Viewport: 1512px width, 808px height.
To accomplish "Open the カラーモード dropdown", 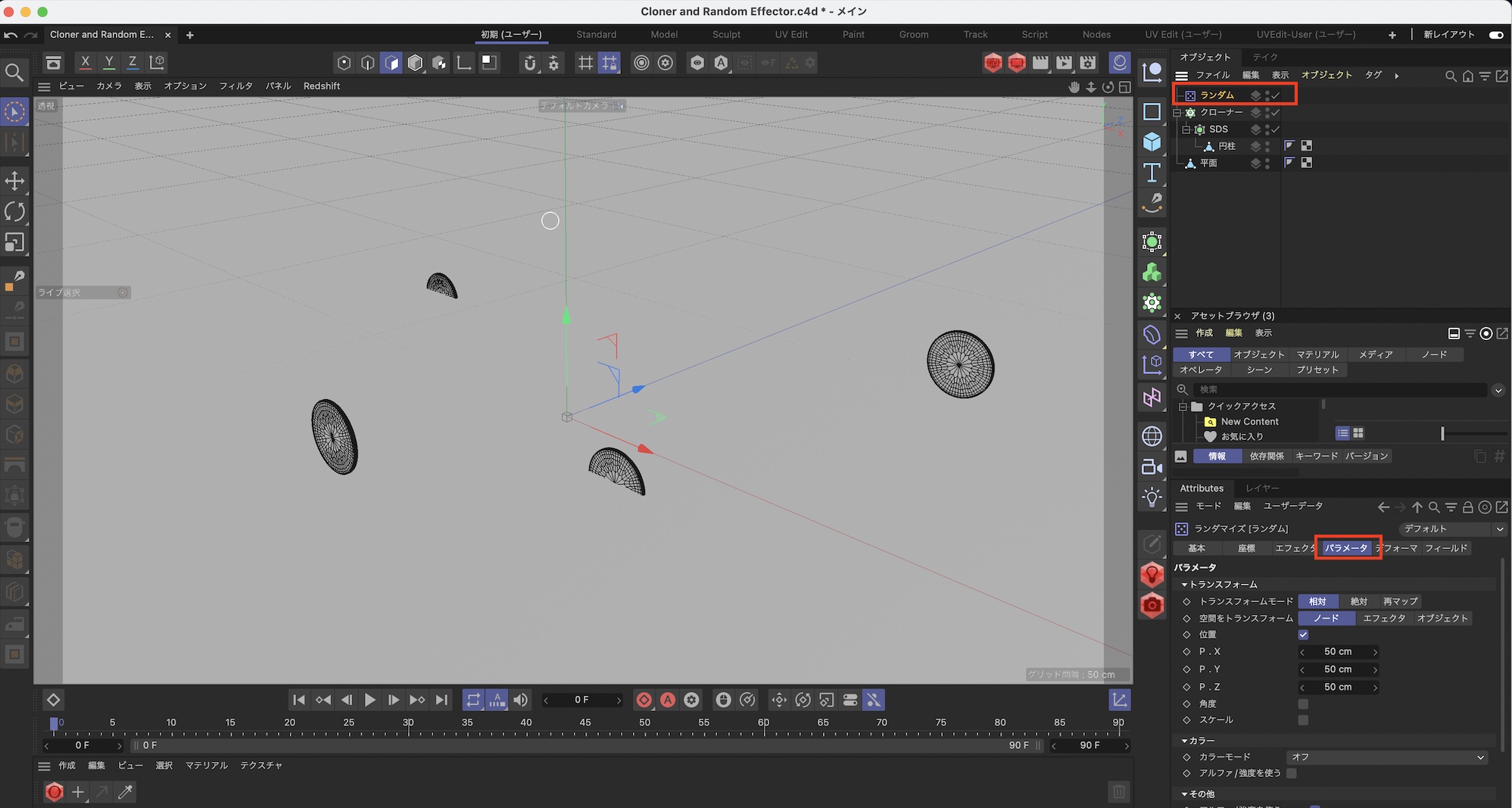I will [1386, 757].
